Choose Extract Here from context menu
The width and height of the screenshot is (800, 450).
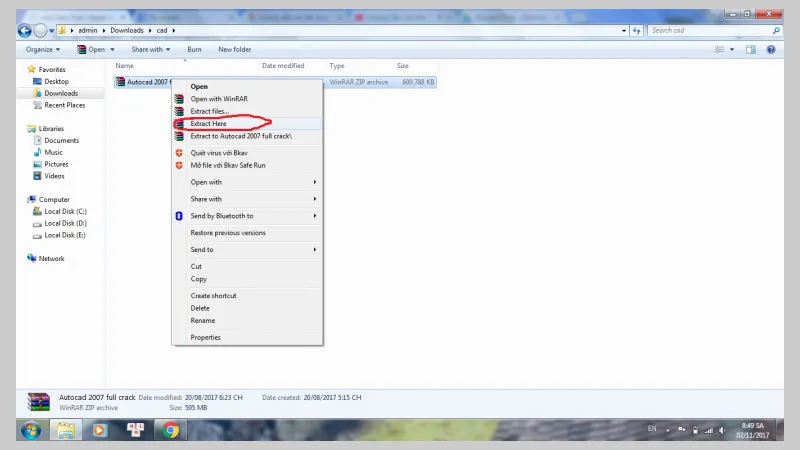pyautogui.click(x=209, y=123)
